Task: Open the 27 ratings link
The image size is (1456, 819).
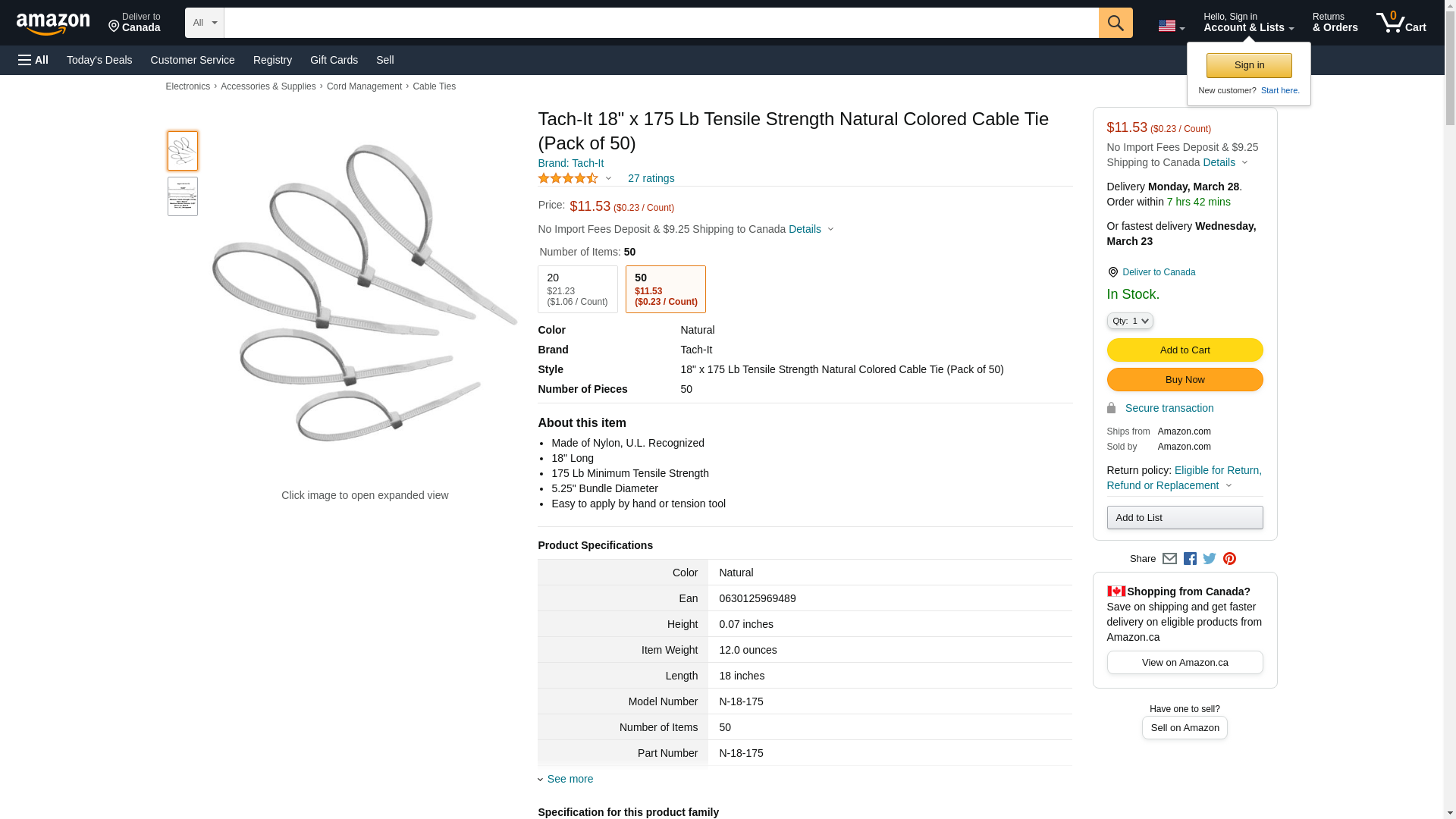Action: pos(651,179)
